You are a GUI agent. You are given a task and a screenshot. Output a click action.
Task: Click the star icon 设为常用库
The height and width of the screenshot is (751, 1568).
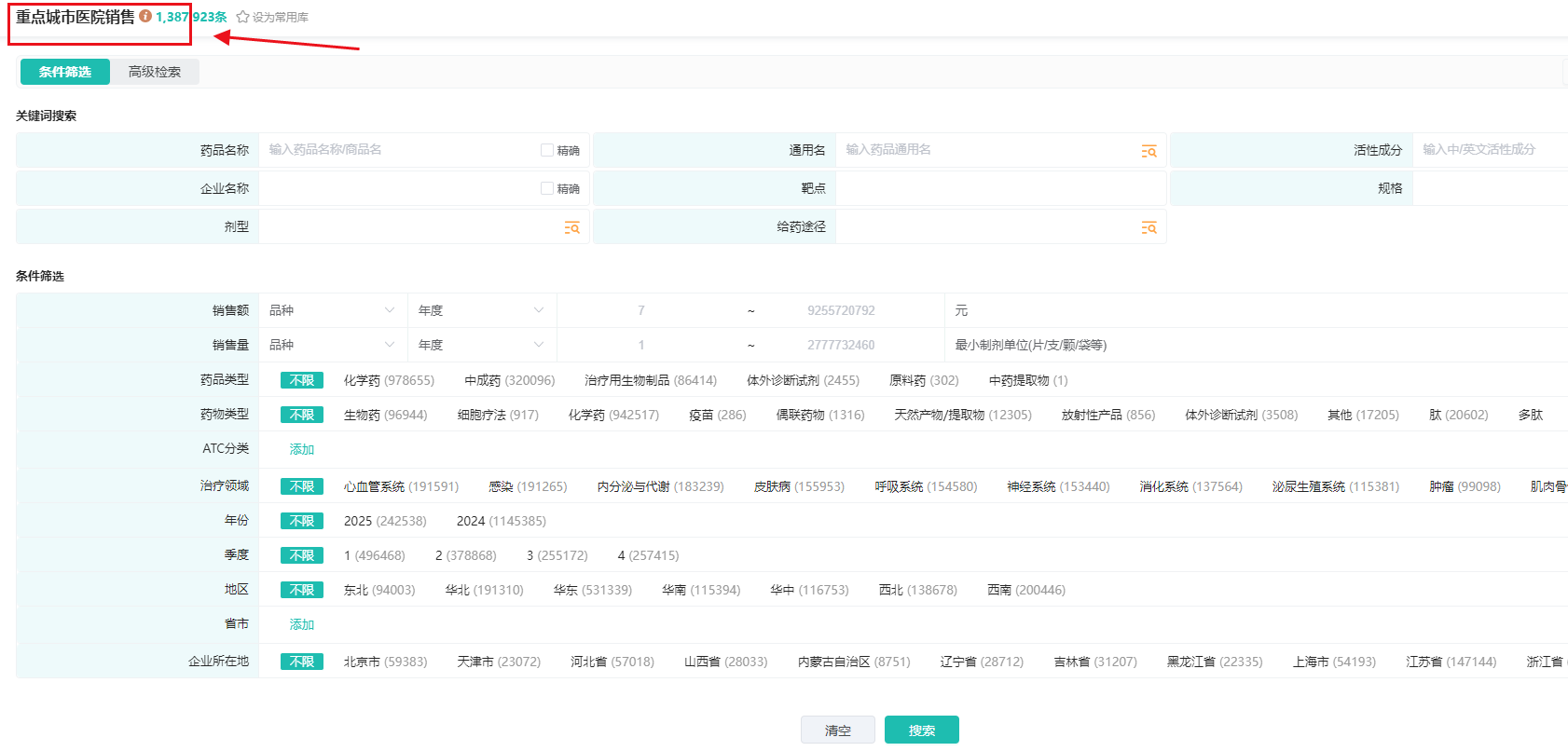click(x=242, y=17)
